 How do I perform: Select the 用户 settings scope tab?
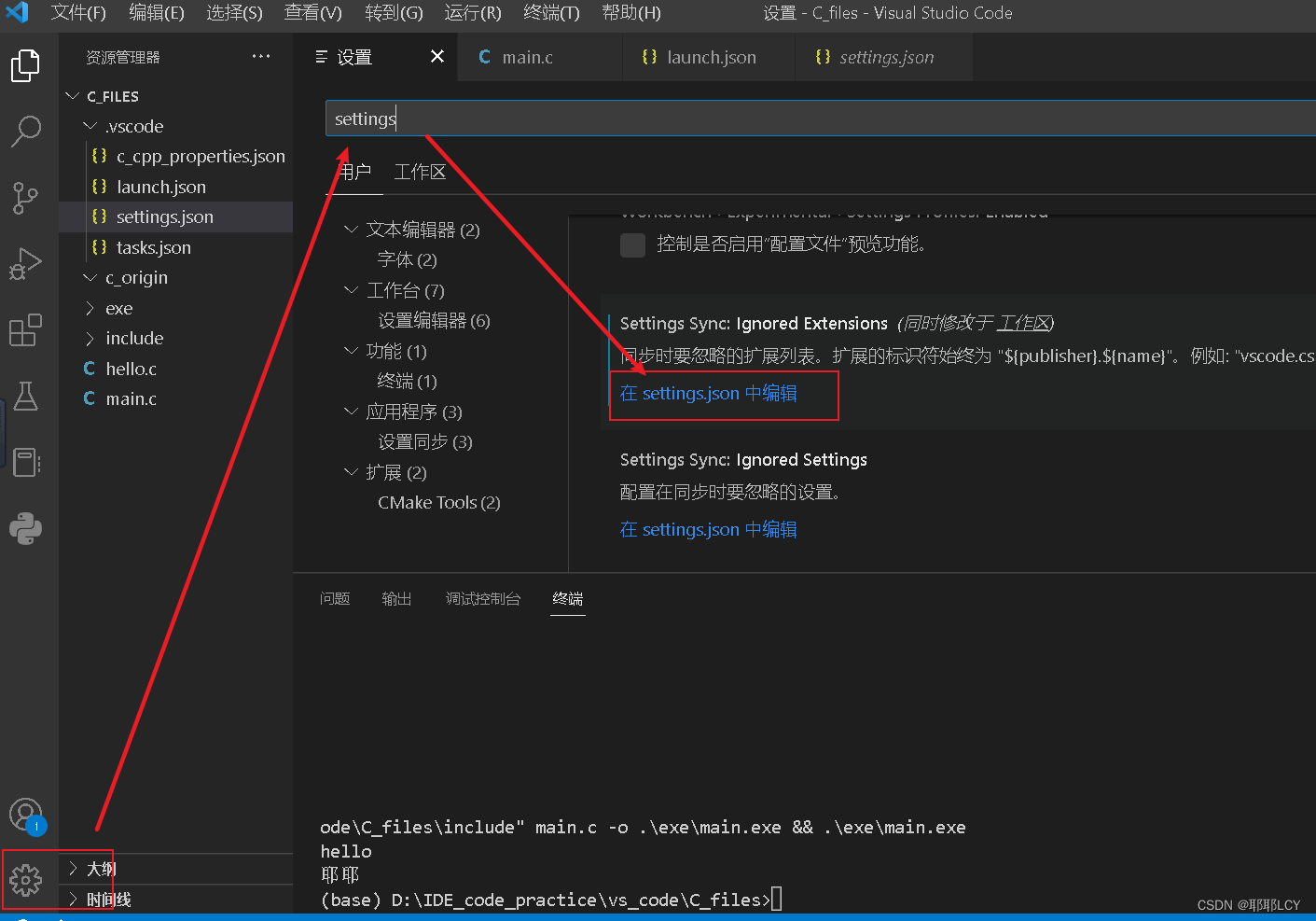pos(354,172)
